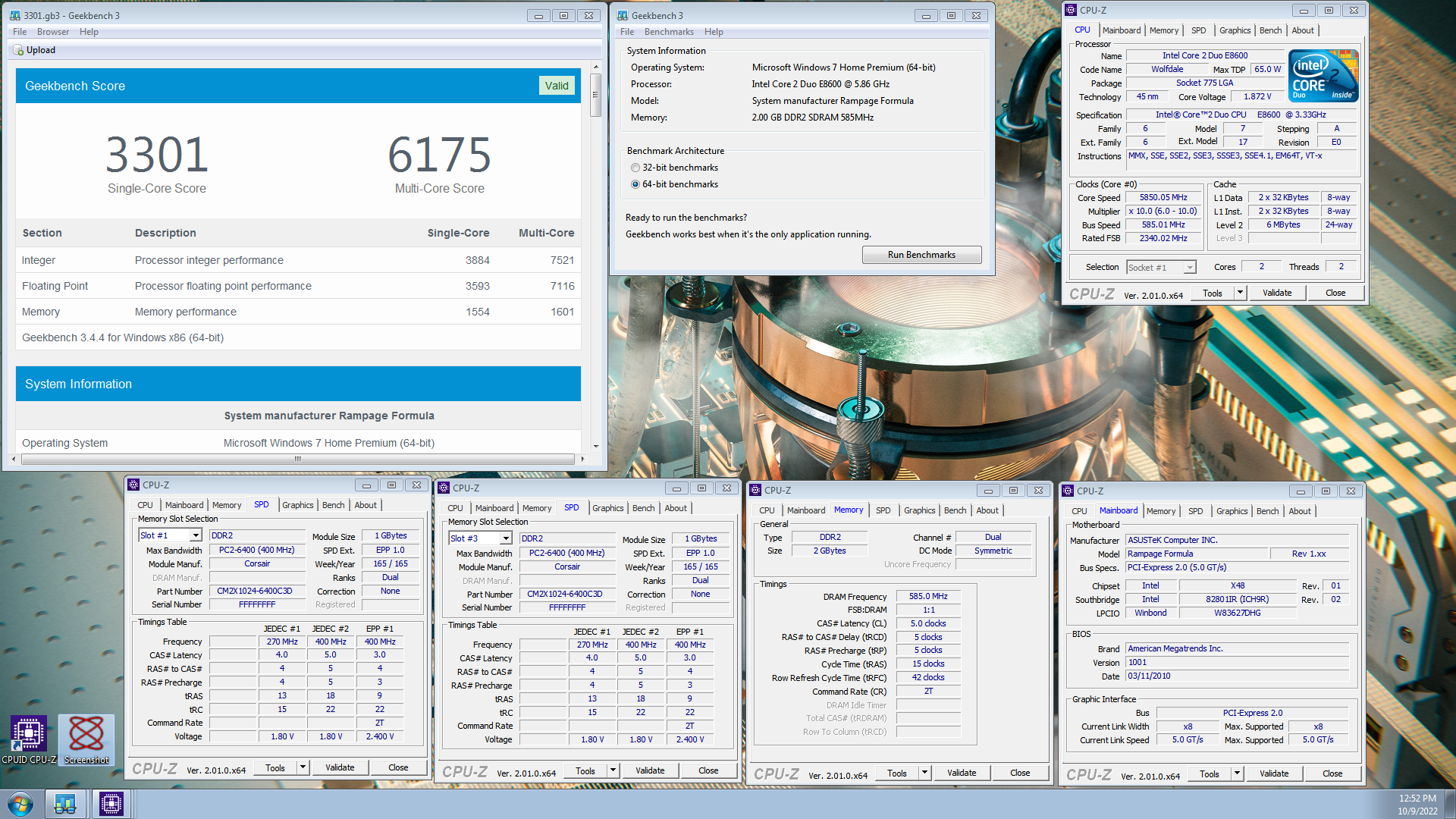1456x819 pixels.
Task: Click Valid badge in Geekbench Score header
Action: [x=557, y=86]
